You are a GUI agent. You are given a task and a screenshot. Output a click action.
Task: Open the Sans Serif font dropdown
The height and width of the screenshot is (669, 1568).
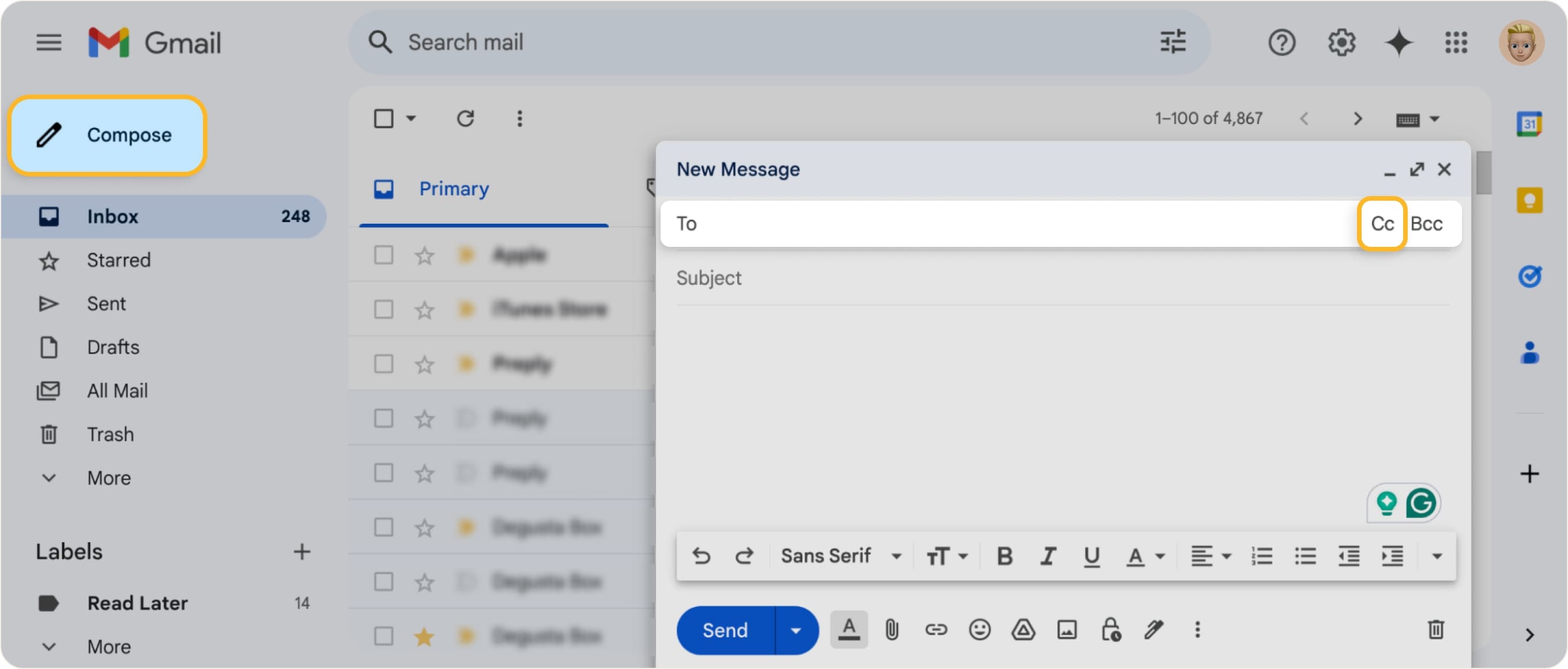839,555
